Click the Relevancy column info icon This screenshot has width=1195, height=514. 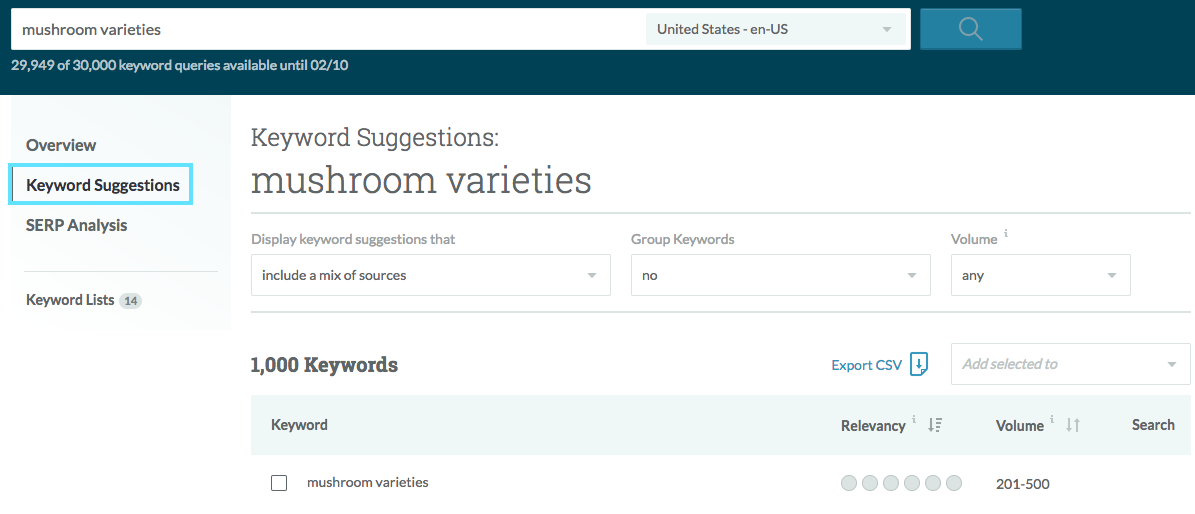click(914, 420)
